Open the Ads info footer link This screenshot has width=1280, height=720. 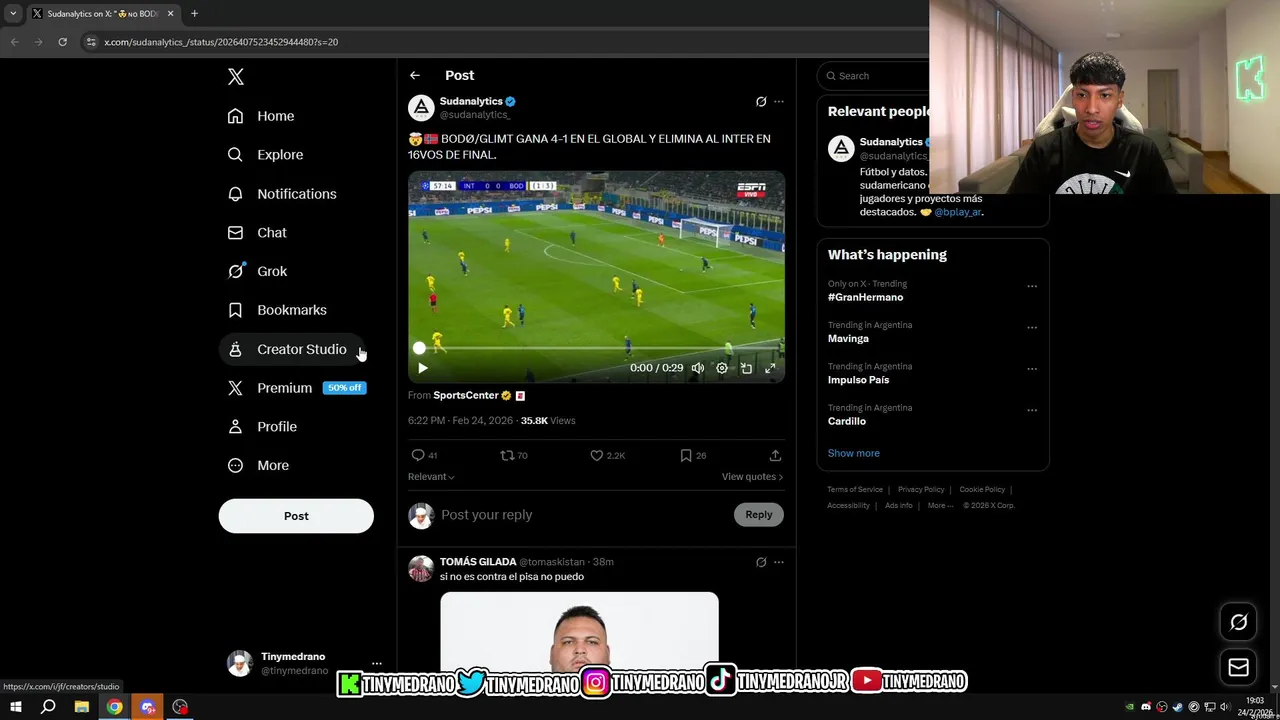point(898,506)
